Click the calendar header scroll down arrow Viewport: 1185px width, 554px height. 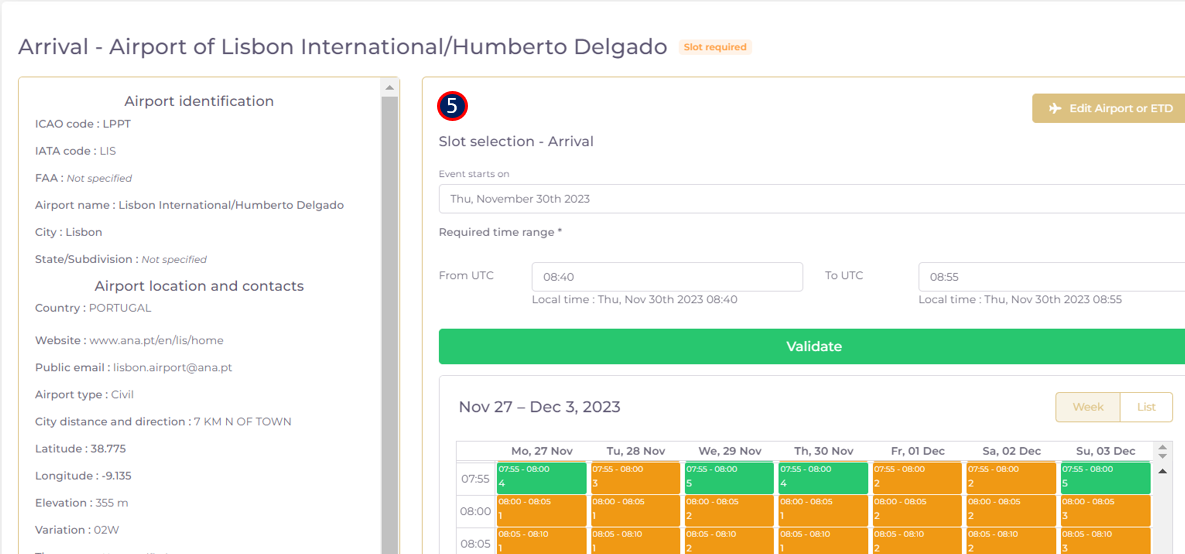tap(1162, 456)
